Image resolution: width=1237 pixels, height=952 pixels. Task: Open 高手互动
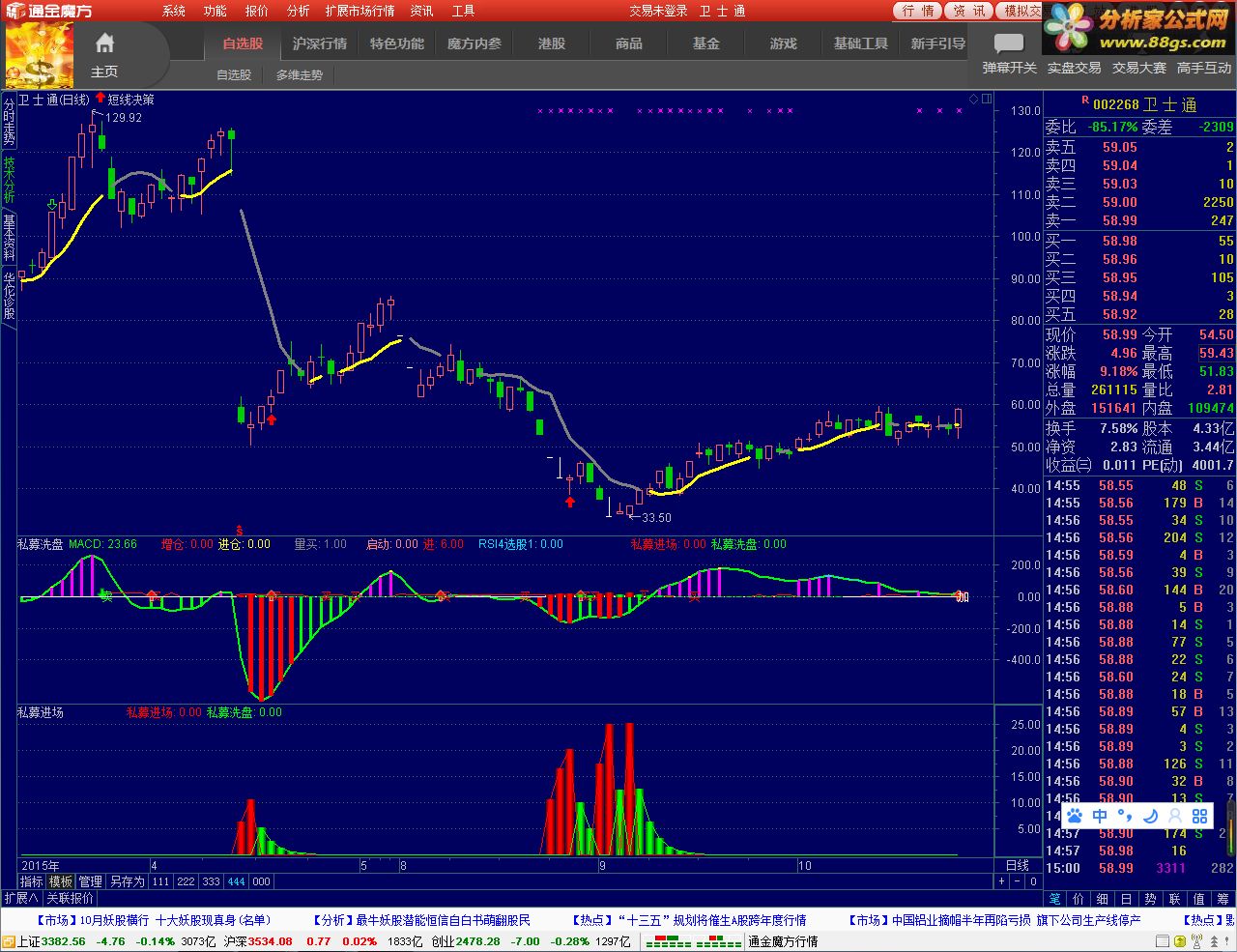[x=1204, y=68]
